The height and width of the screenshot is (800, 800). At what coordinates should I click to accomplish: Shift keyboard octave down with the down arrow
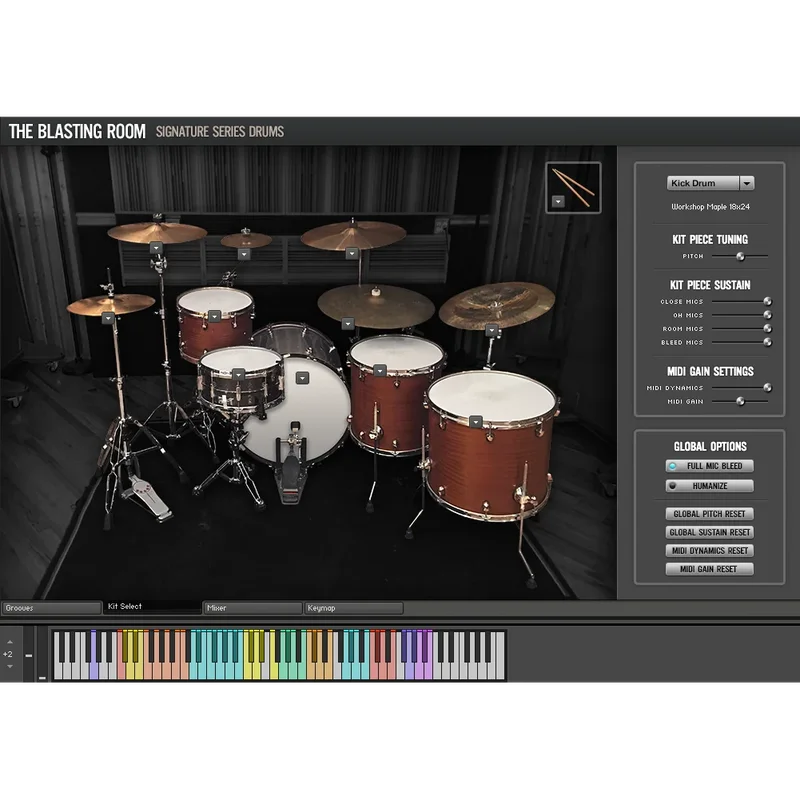pyautogui.click(x=10, y=666)
